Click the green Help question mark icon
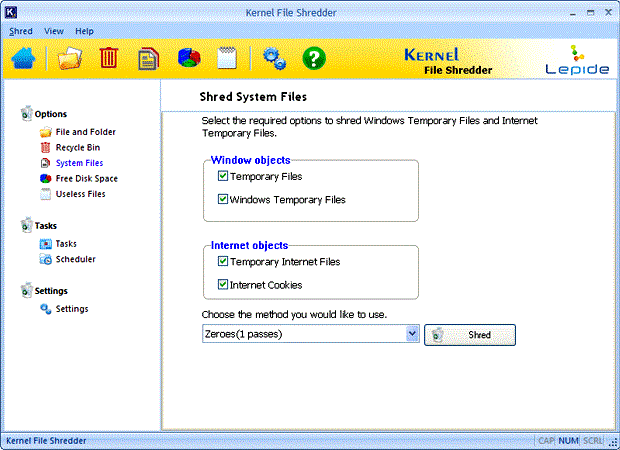Screen dimensions: 620x450 pyautogui.click(x=314, y=59)
